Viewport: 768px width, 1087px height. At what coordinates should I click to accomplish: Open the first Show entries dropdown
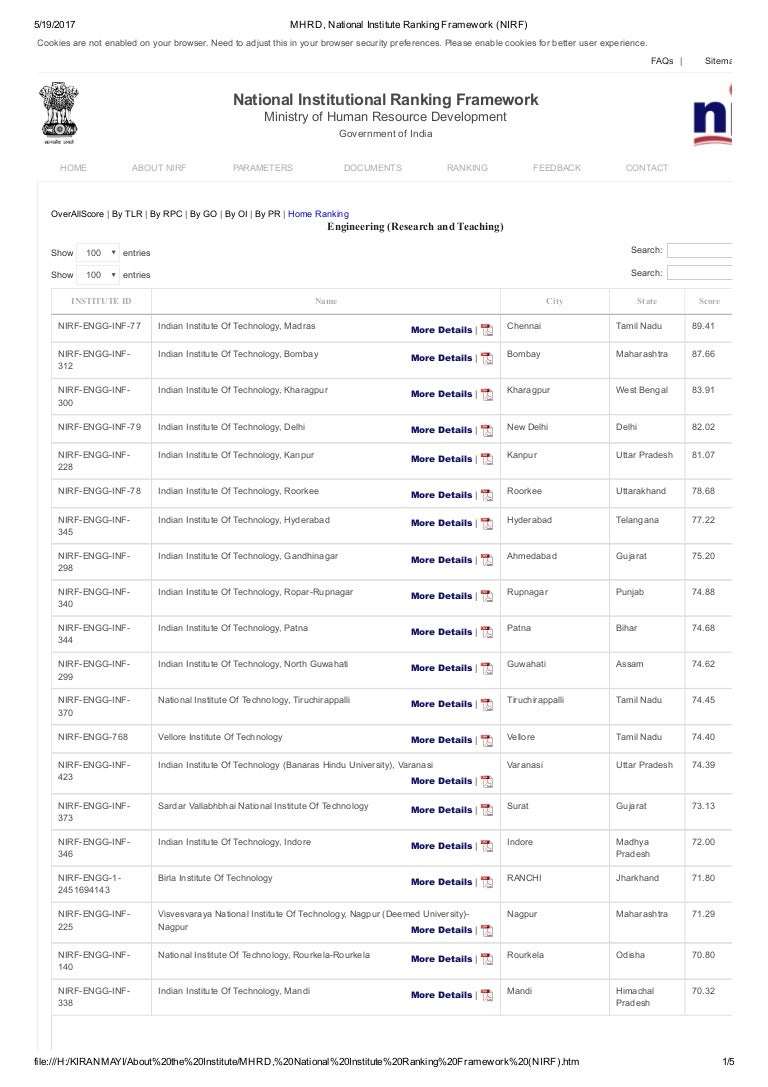[99, 253]
